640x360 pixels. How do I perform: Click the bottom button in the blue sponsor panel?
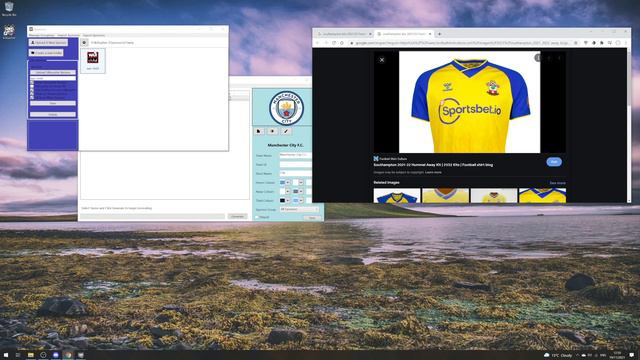tap(53, 115)
